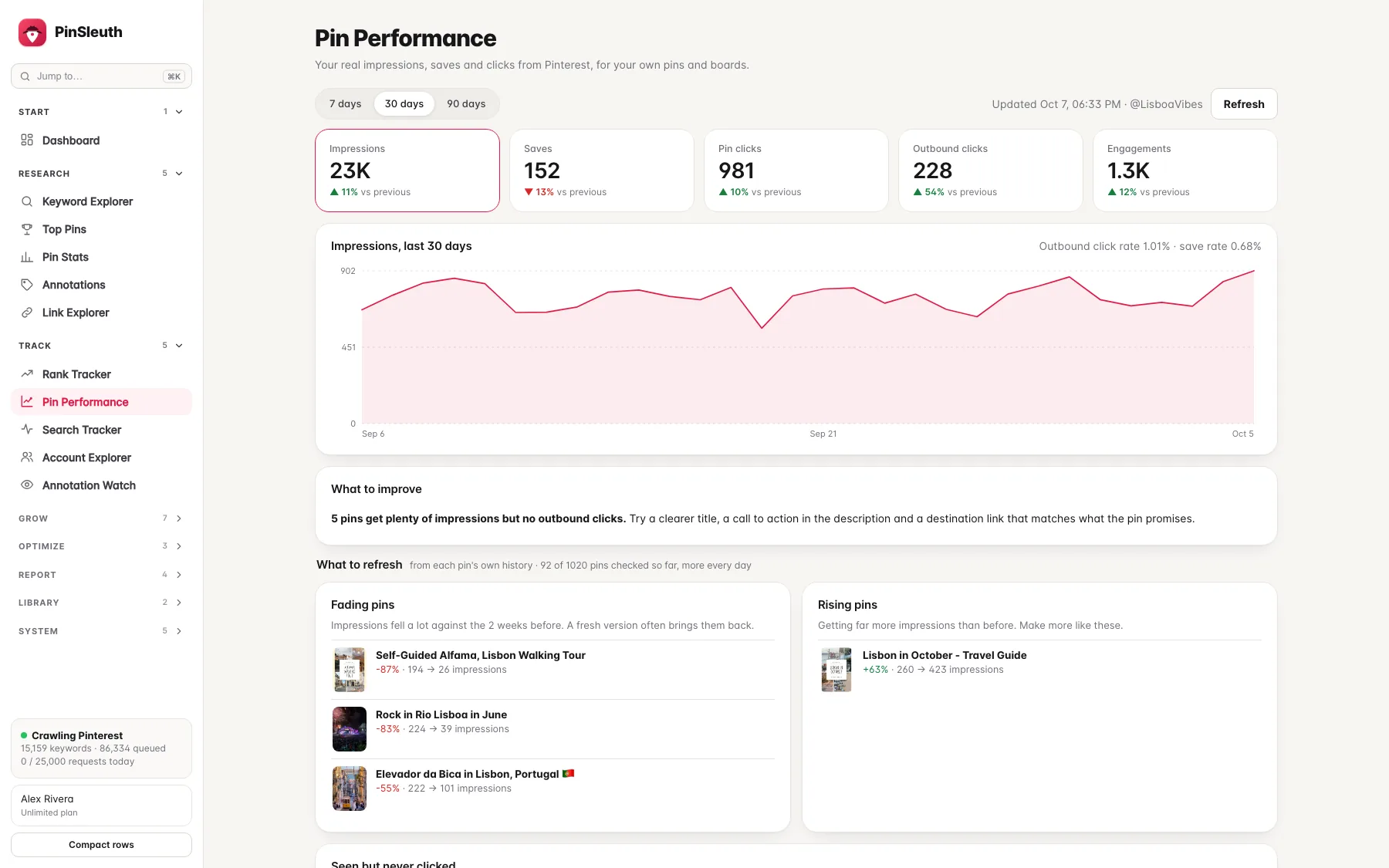Viewport: 1389px width, 868px height.
Task: Expand the GROW section
Action: (x=101, y=518)
